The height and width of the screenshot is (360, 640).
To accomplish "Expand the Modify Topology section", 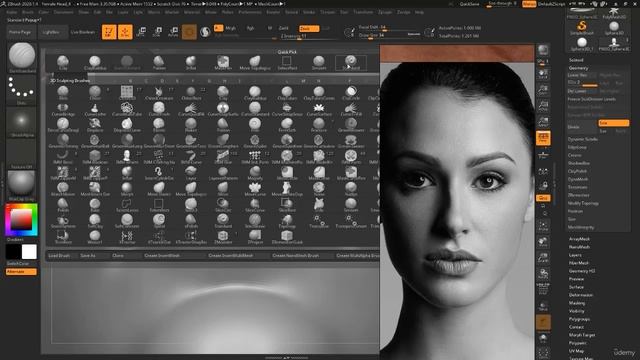I will (x=583, y=203).
